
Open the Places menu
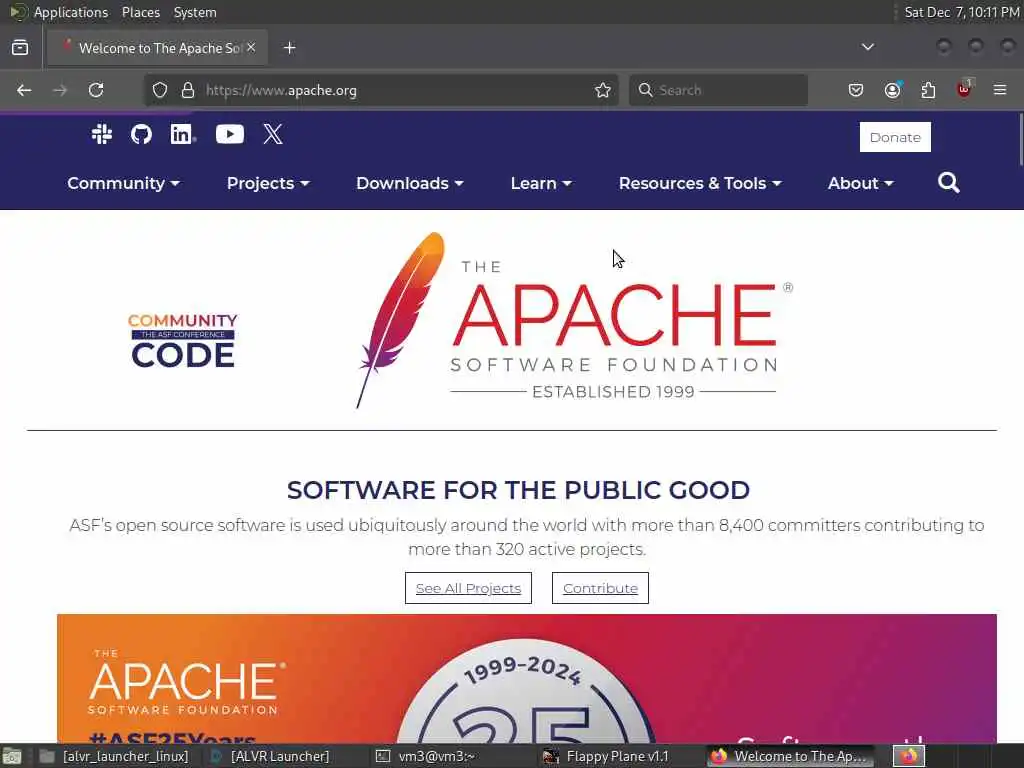point(140,12)
